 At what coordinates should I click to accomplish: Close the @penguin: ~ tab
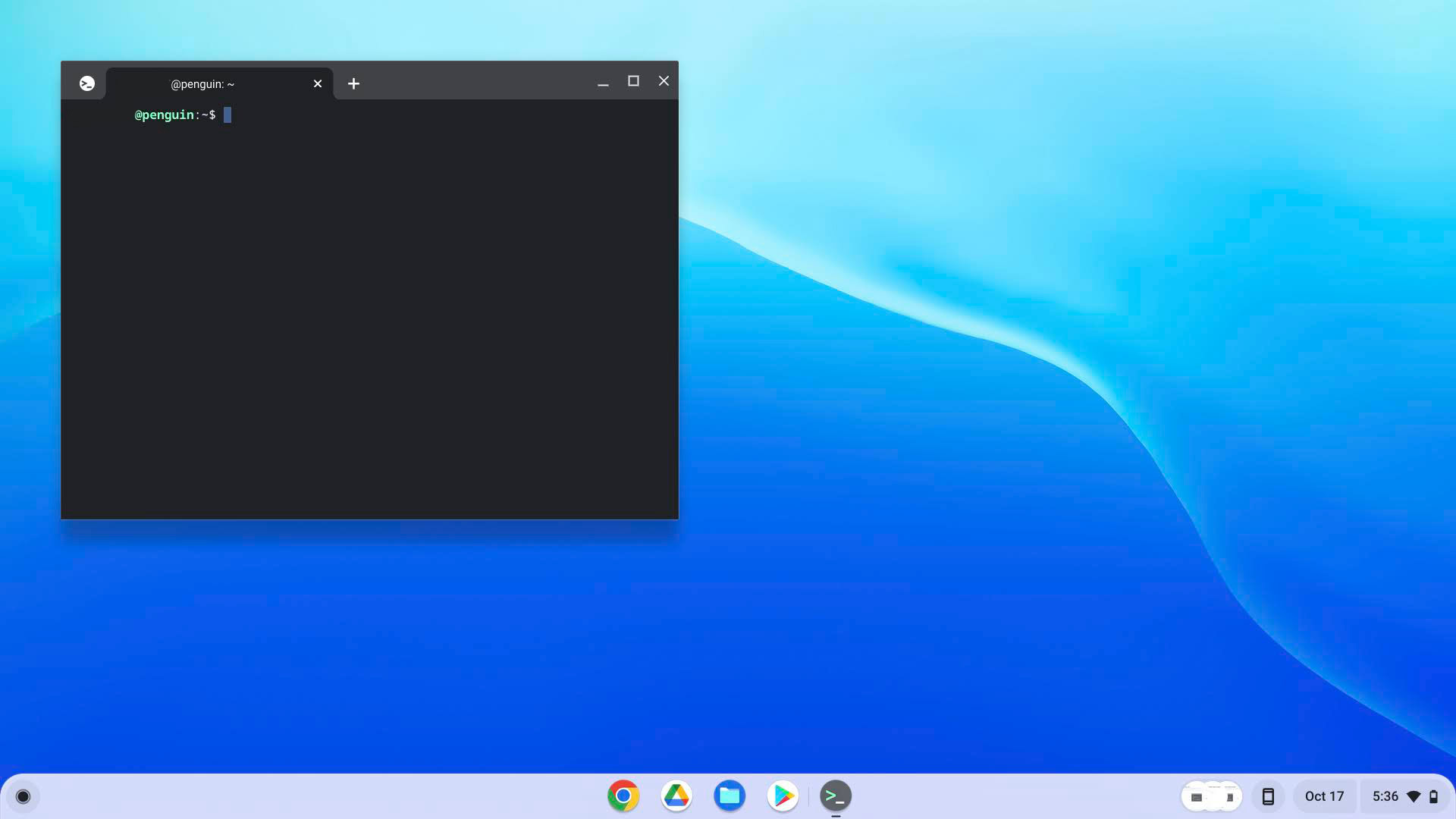pyautogui.click(x=318, y=83)
